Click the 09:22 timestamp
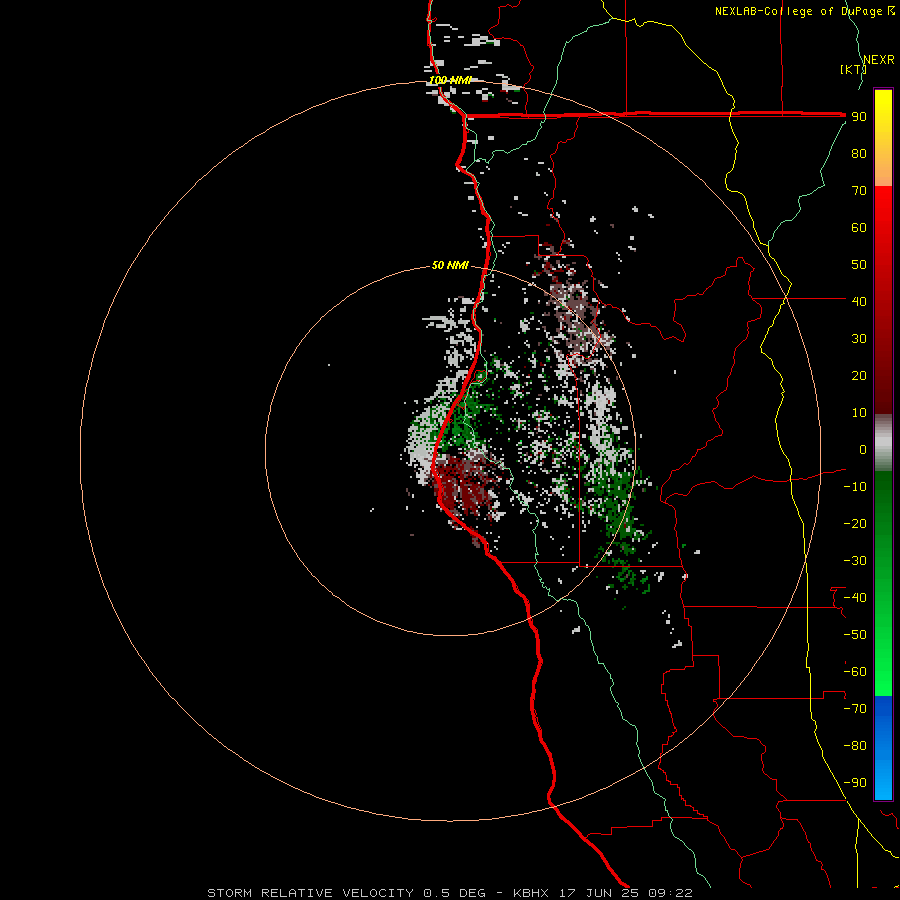 click(x=670, y=893)
